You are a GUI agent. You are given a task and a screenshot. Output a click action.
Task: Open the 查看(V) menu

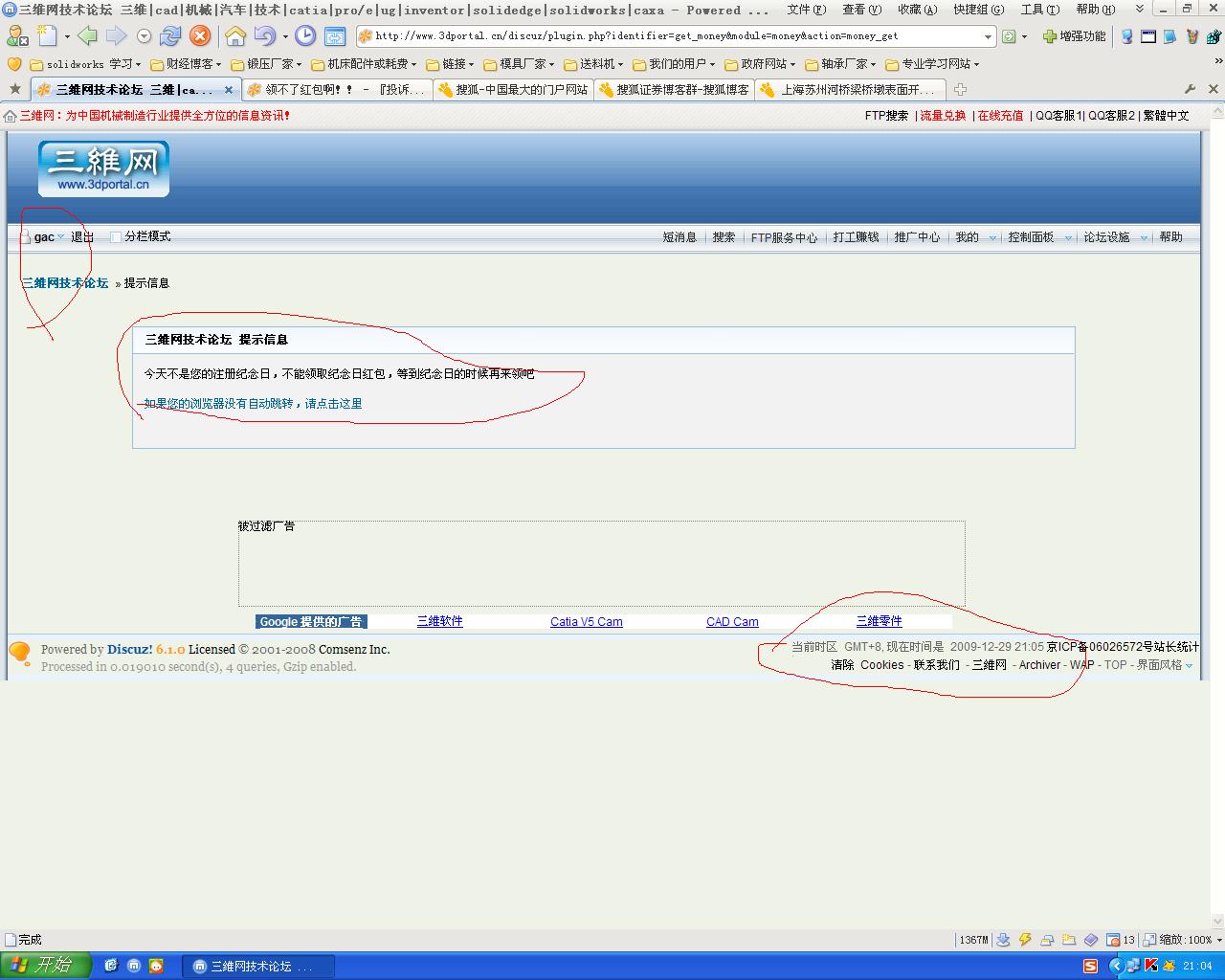(x=861, y=10)
